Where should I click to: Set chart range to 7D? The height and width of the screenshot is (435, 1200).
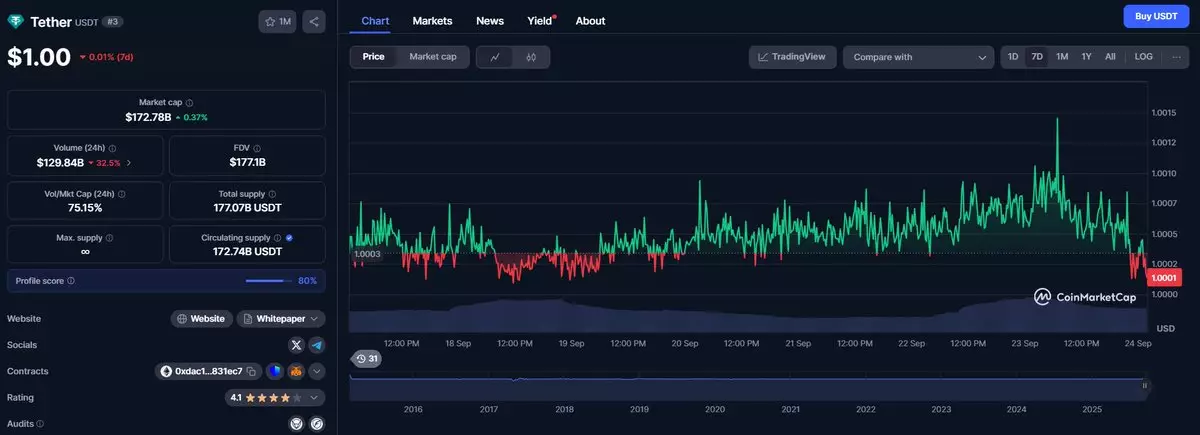click(x=1037, y=57)
